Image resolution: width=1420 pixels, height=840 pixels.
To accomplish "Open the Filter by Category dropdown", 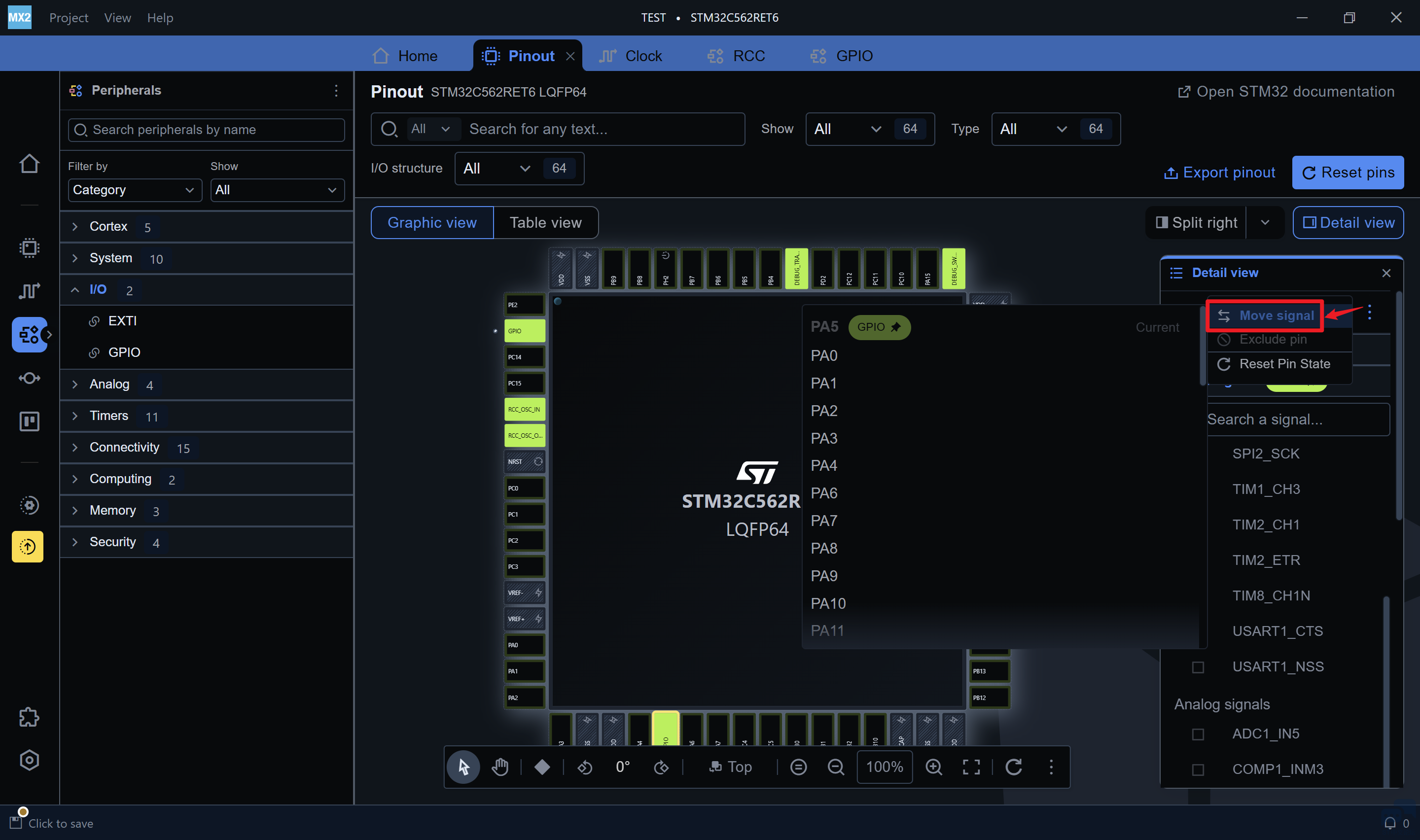I will coord(135,190).
